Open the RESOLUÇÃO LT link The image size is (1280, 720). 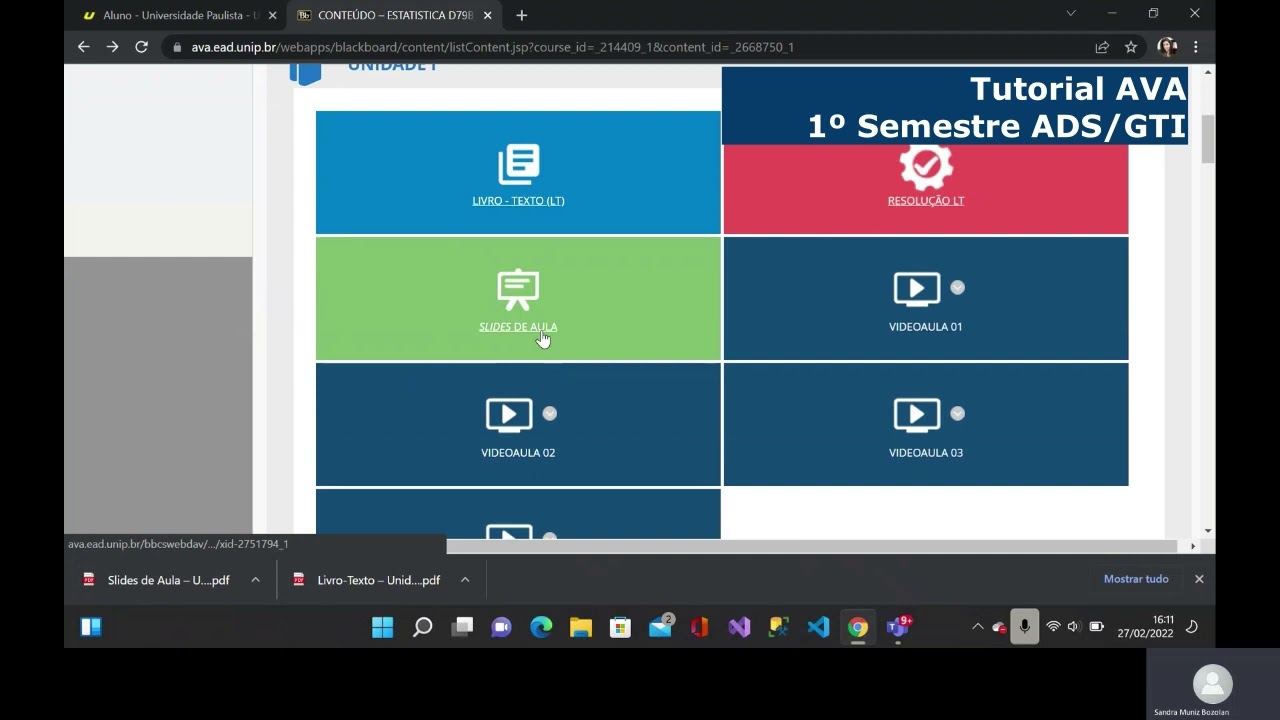(x=926, y=201)
